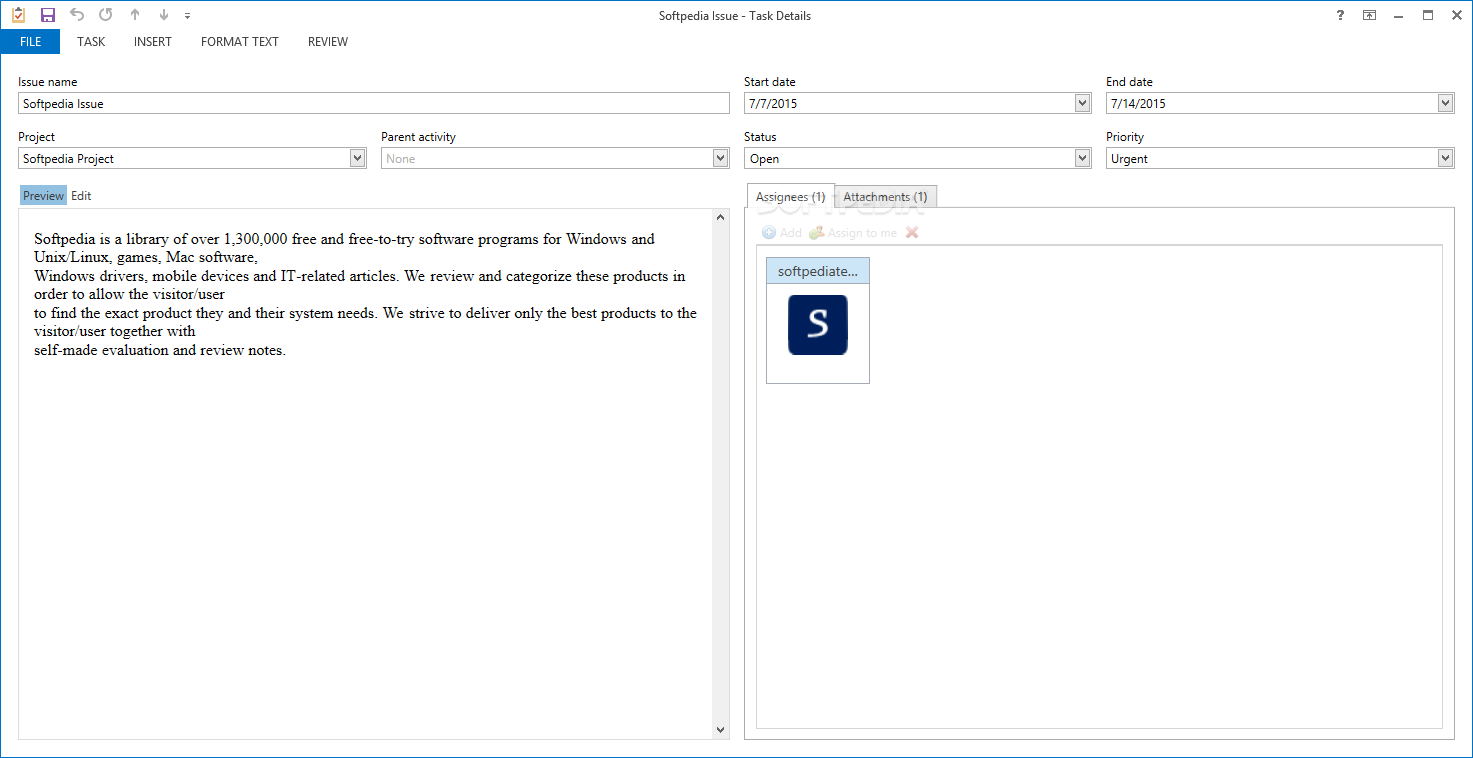Image resolution: width=1473 pixels, height=758 pixels.
Task: Open the Help question mark icon
Action: point(1341,15)
